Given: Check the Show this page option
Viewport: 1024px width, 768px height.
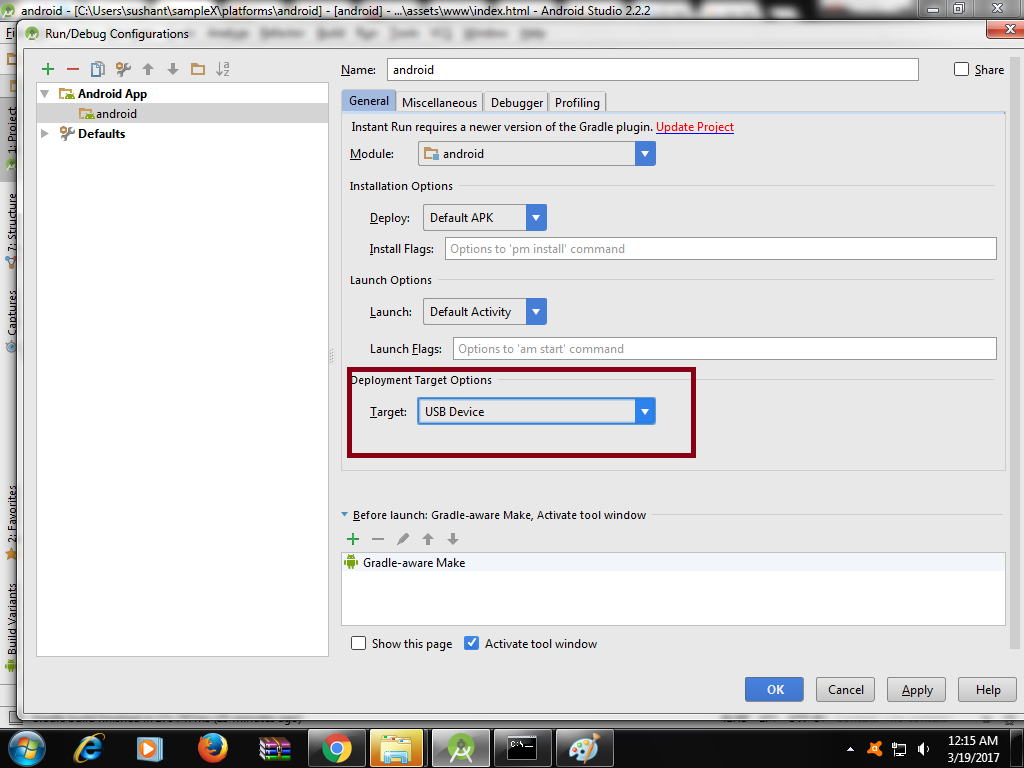Looking at the screenshot, I should [x=359, y=643].
